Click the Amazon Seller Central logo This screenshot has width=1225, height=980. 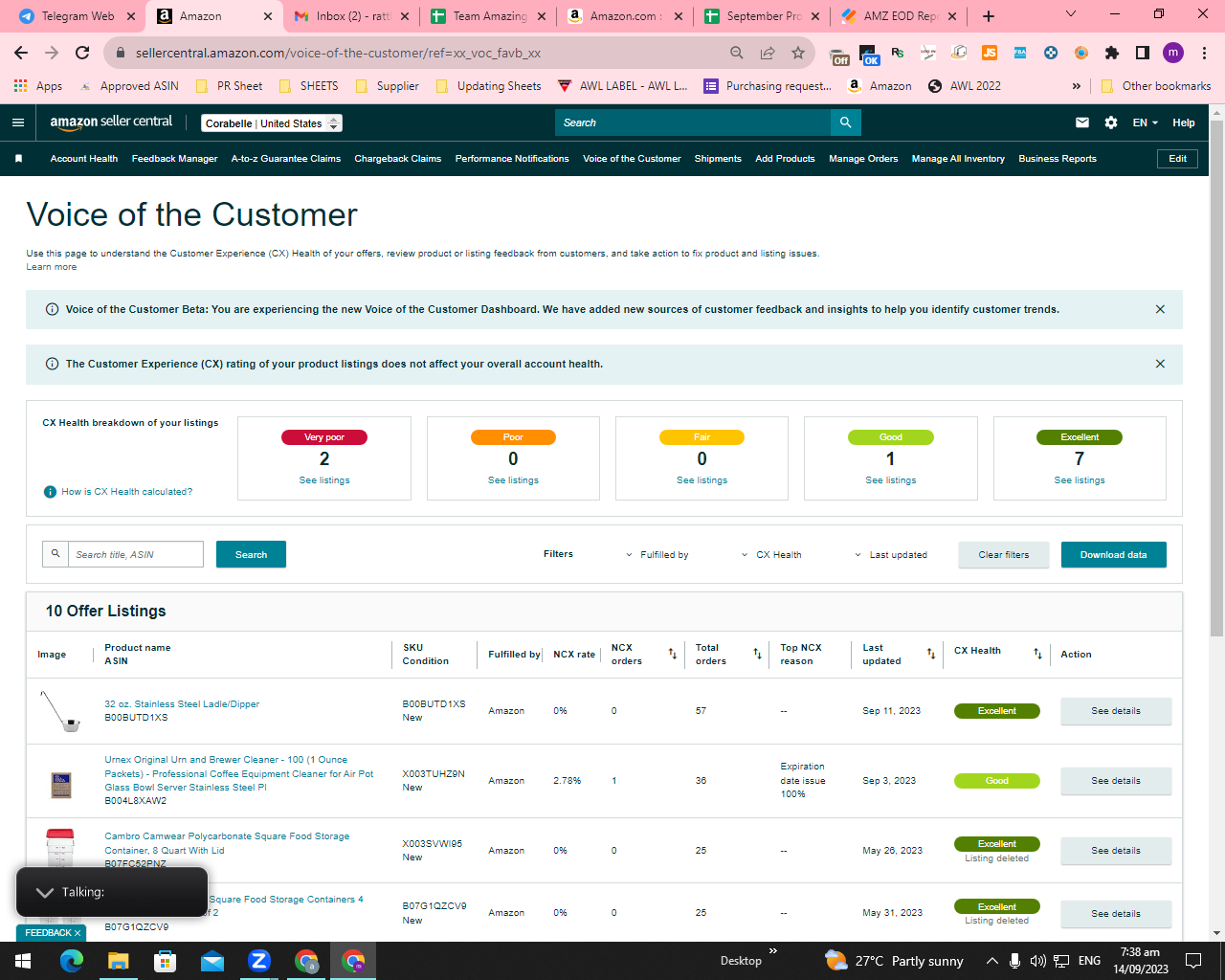click(111, 122)
